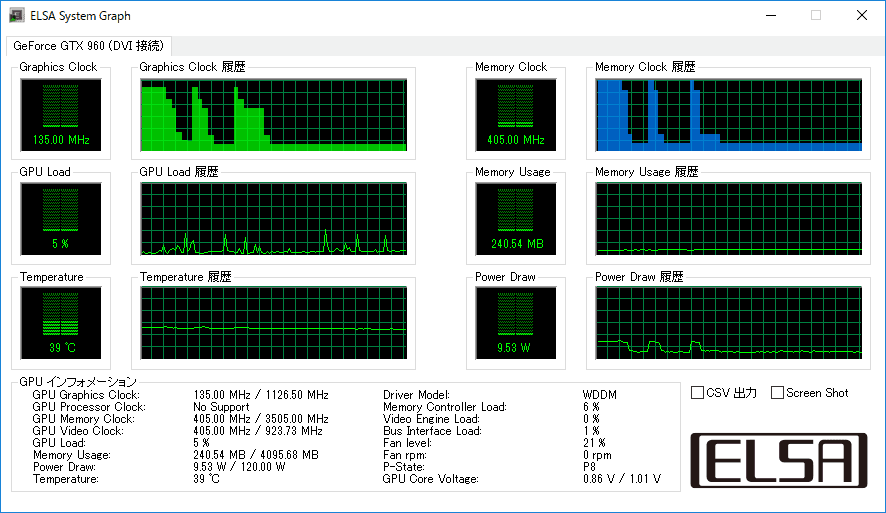
Task: Click the value '240.54 MB / 4095.68 MB'
Action: pos(256,455)
